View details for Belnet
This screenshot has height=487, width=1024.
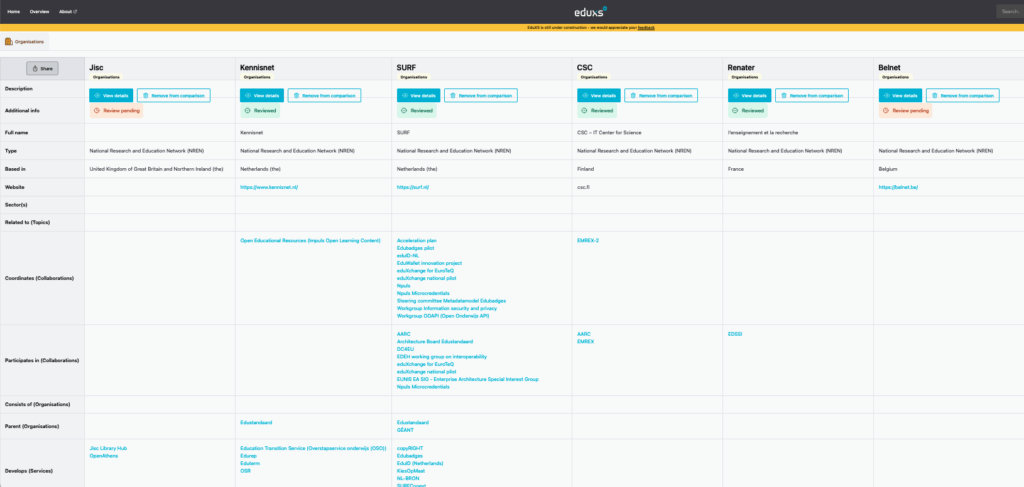(901, 95)
